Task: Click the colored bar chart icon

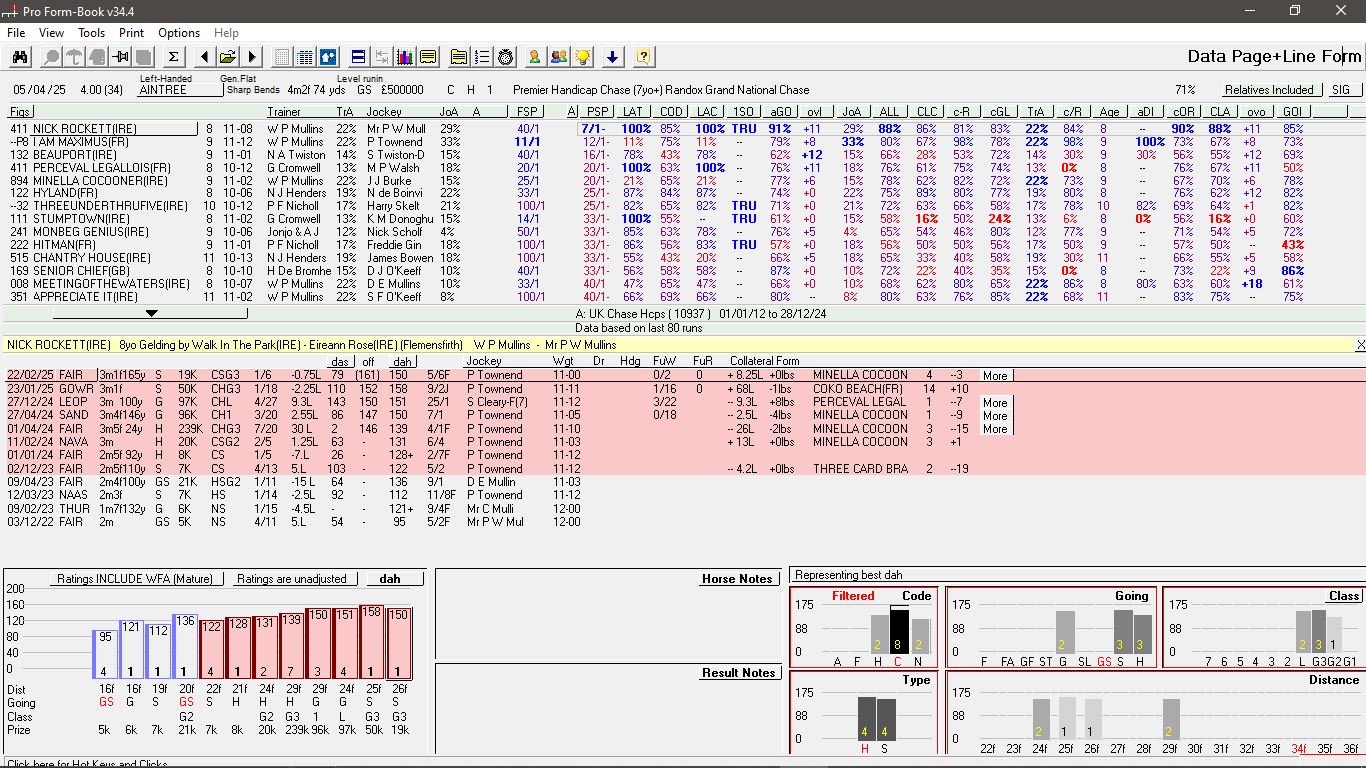Action: [x=405, y=57]
